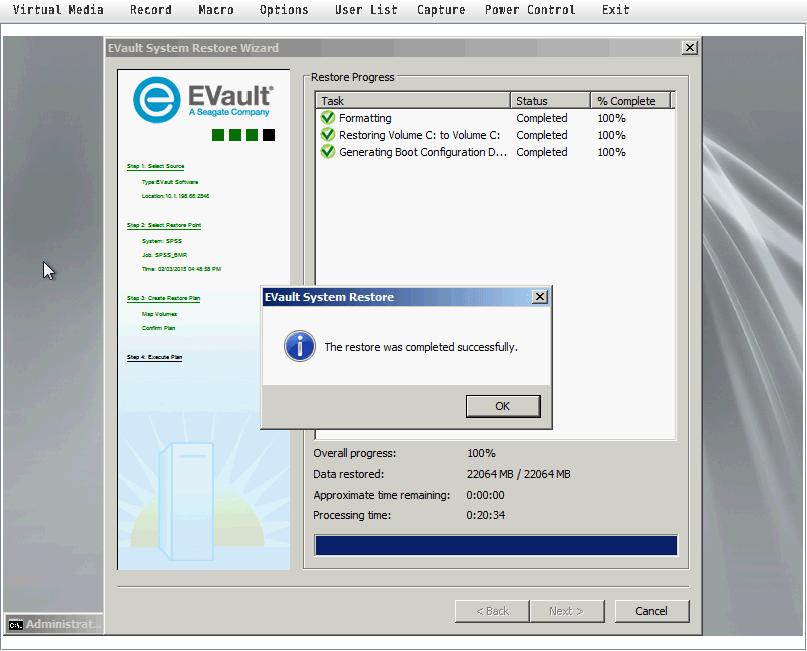Image resolution: width=807 pixels, height=651 pixels.
Task: Open the User List menu
Action: click(366, 10)
